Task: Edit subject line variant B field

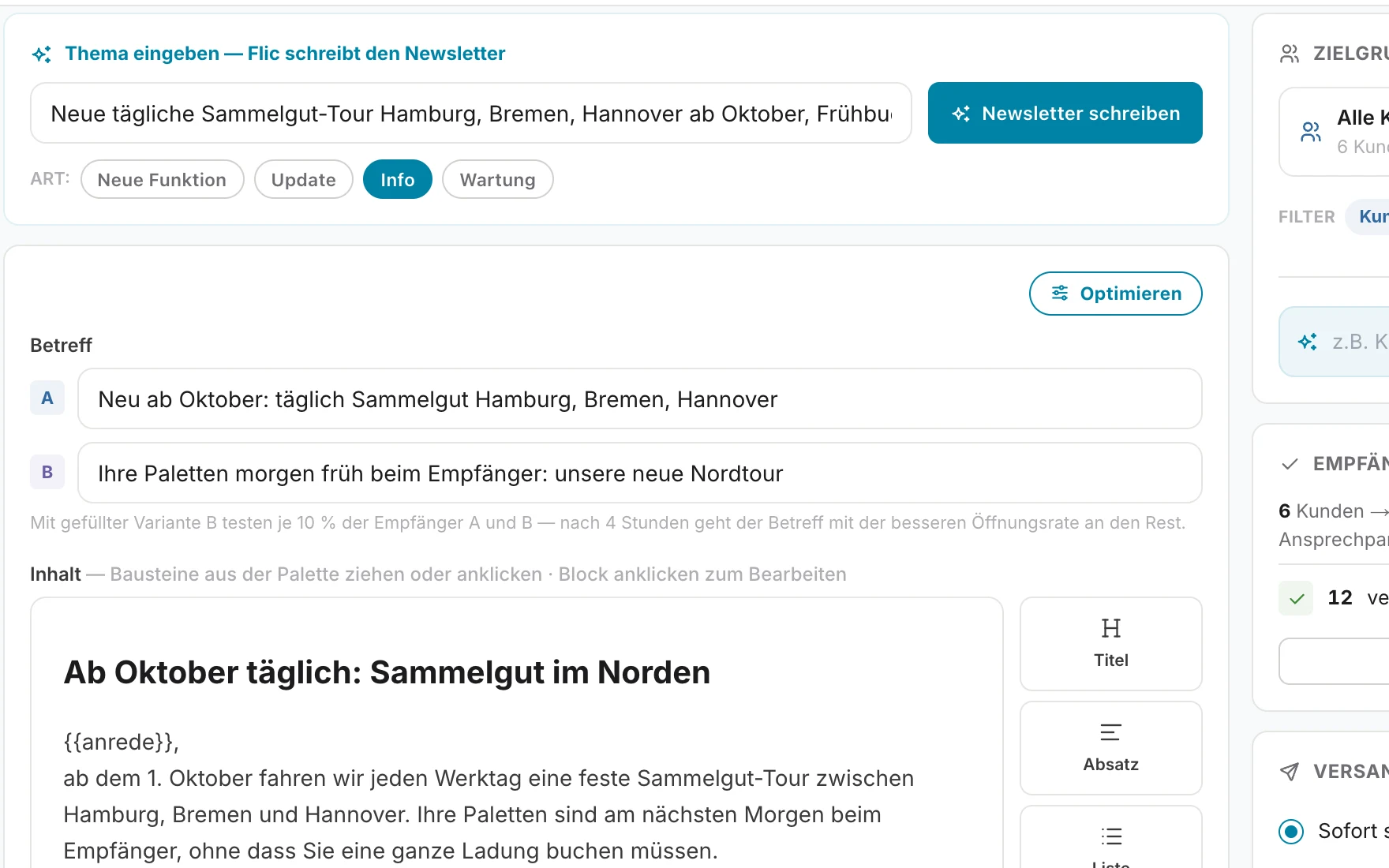Action: pos(639,473)
